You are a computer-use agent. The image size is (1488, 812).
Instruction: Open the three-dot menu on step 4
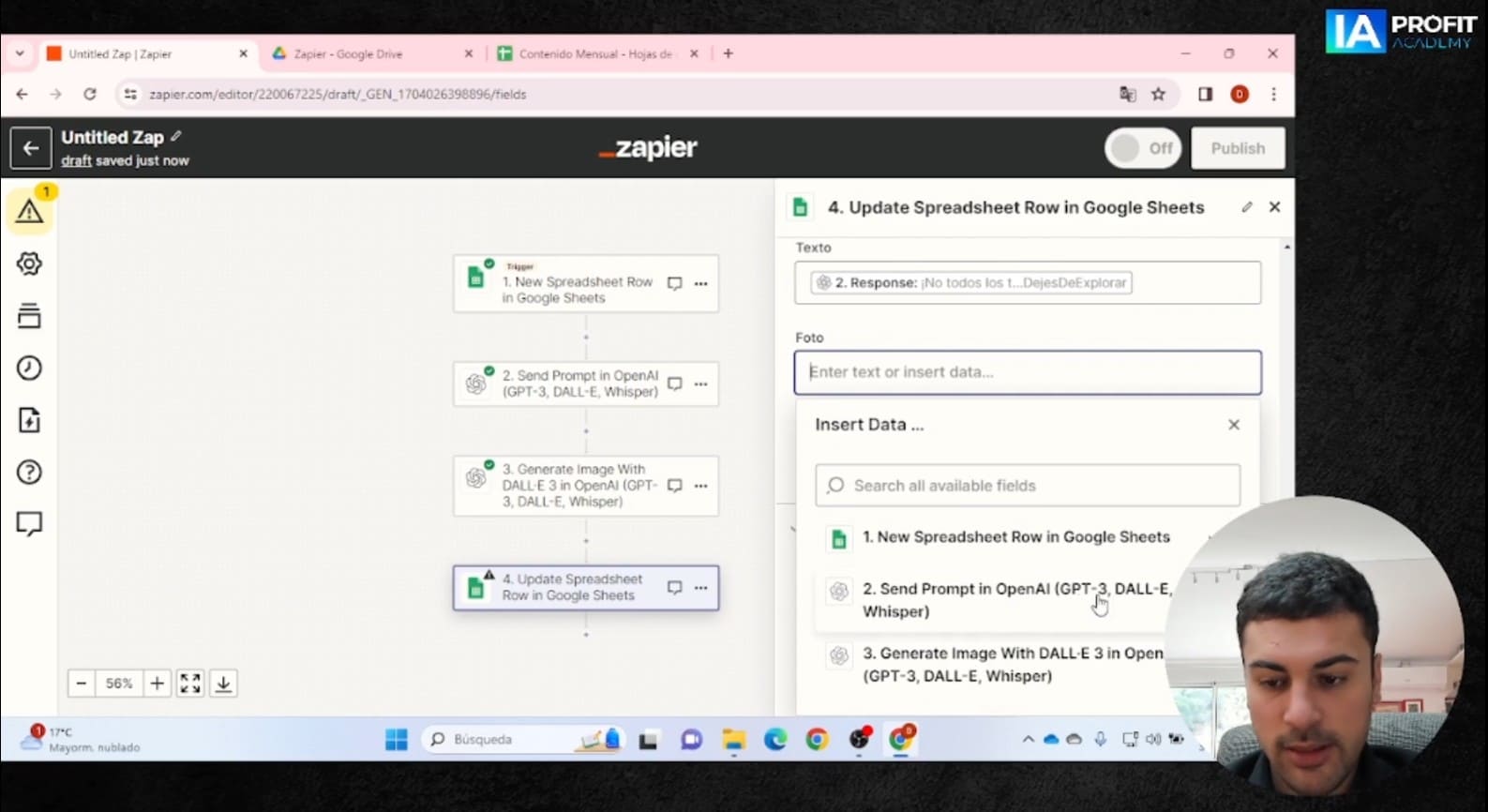(x=700, y=588)
